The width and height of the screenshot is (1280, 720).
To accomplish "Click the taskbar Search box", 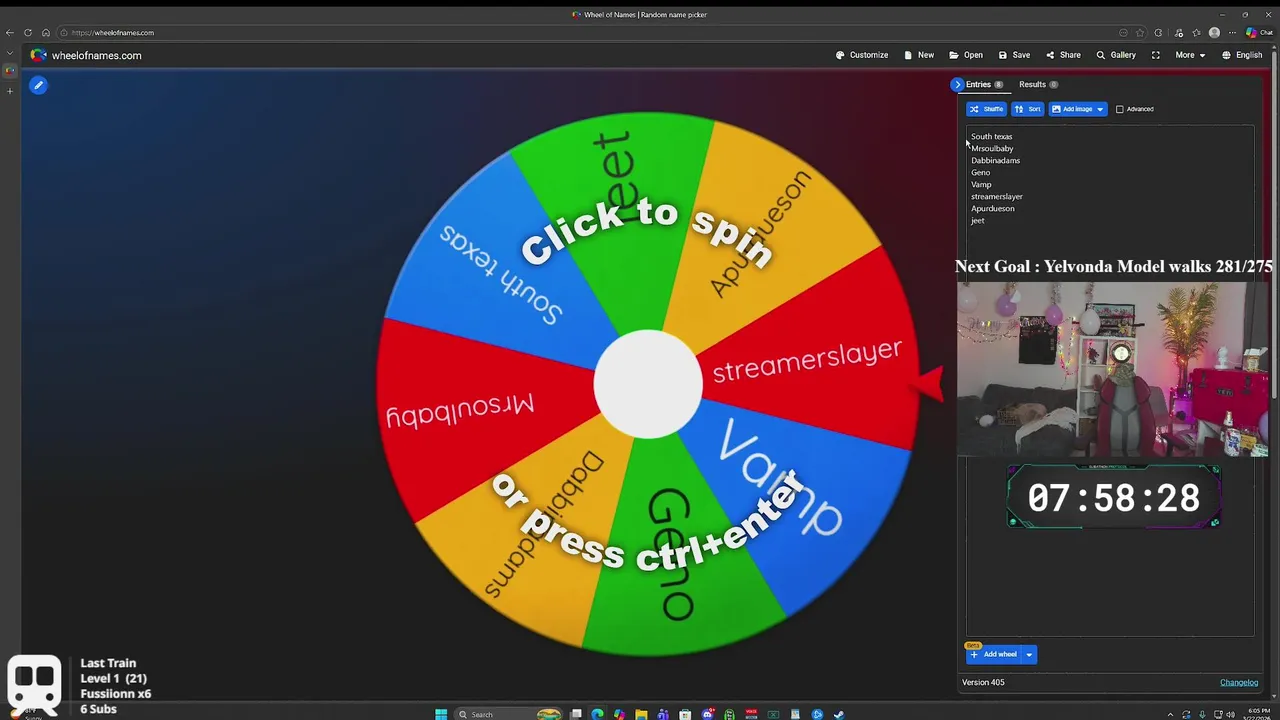I will pyautogui.click(x=507, y=714).
